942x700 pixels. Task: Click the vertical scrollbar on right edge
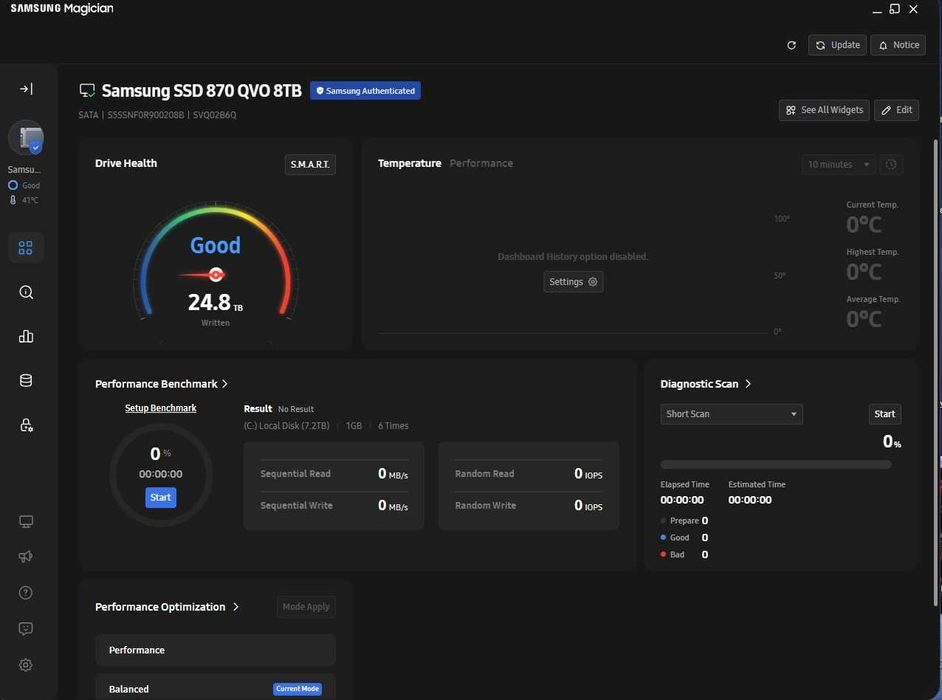point(935,373)
